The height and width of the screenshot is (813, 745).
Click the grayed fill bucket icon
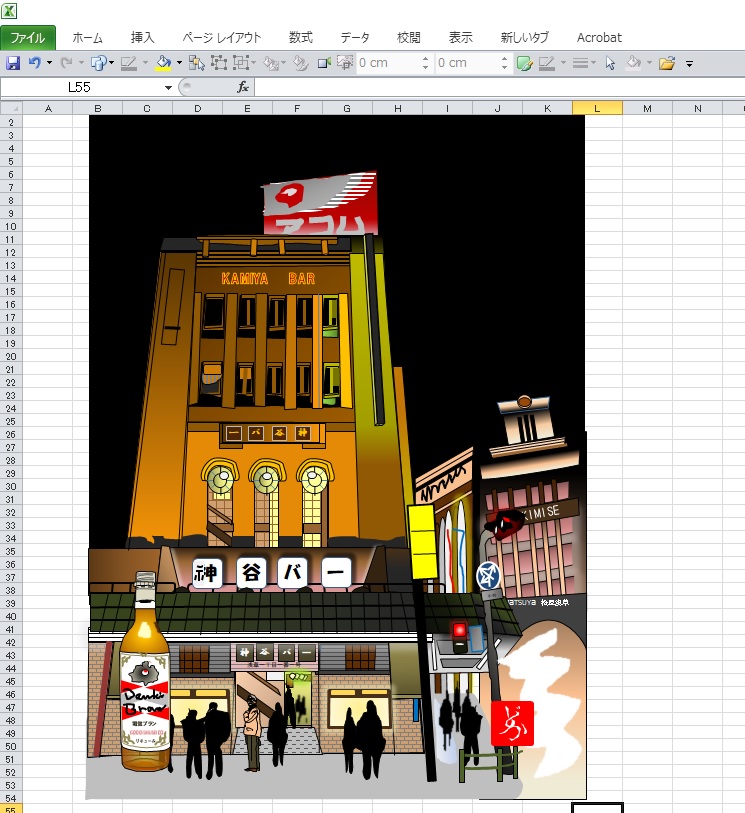point(633,63)
